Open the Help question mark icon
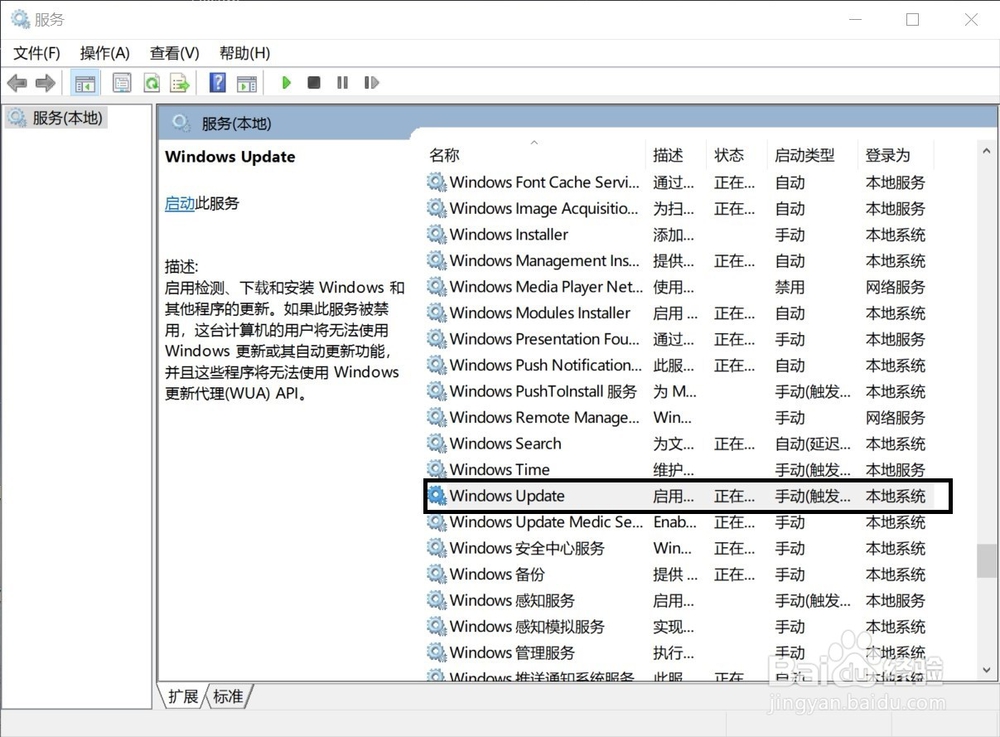Screen dimensions: 1000x737 click(217, 82)
